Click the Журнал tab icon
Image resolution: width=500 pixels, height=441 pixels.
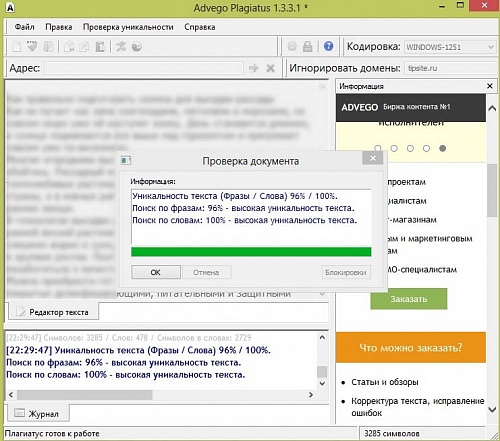[20, 413]
